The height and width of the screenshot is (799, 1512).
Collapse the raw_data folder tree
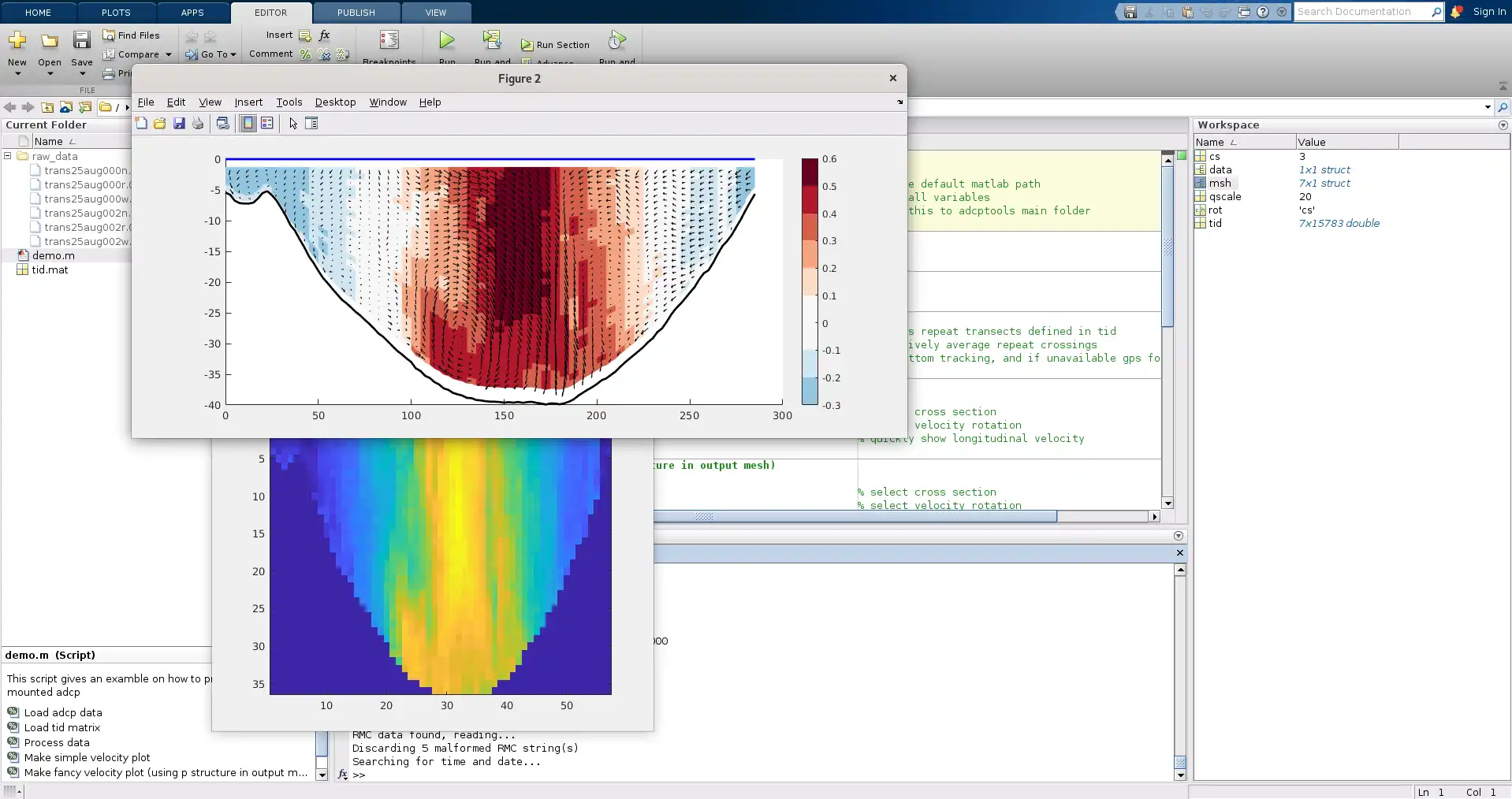point(8,156)
